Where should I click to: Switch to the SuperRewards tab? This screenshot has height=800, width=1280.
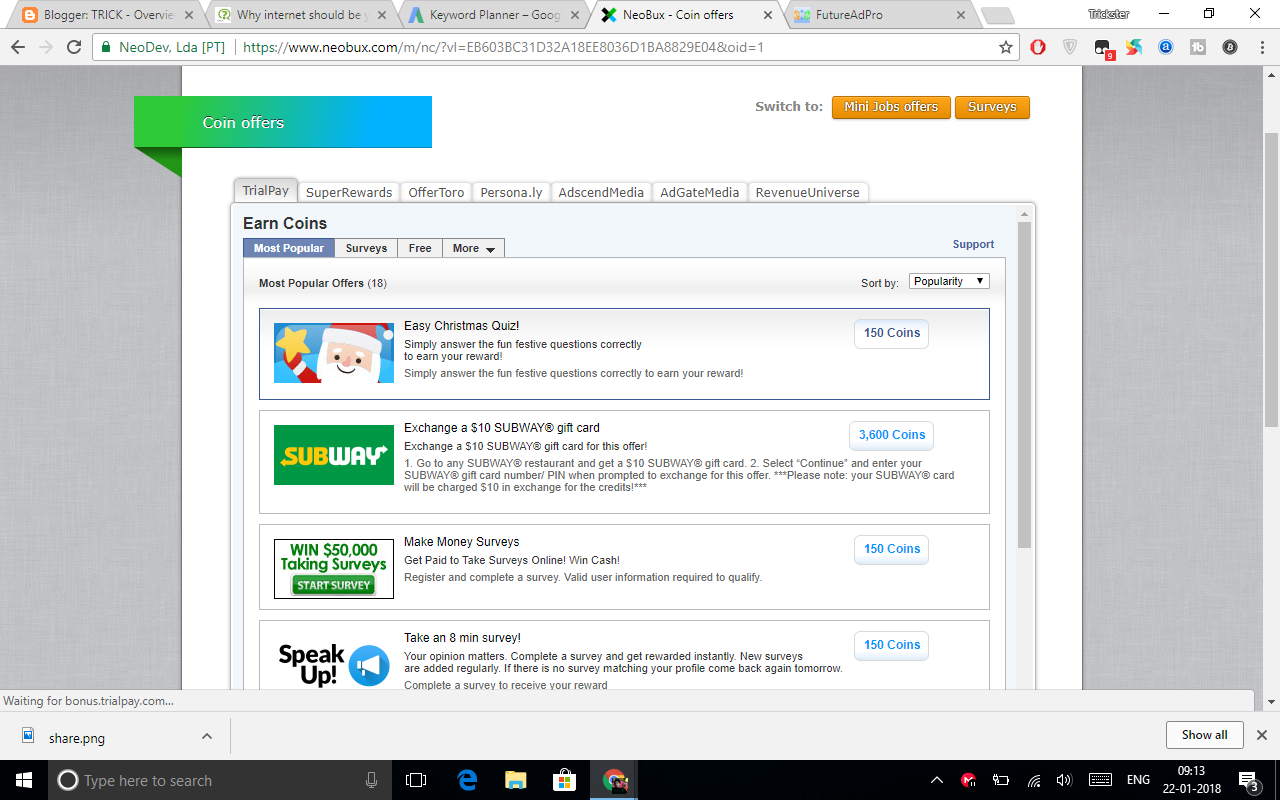coord(349,192)
